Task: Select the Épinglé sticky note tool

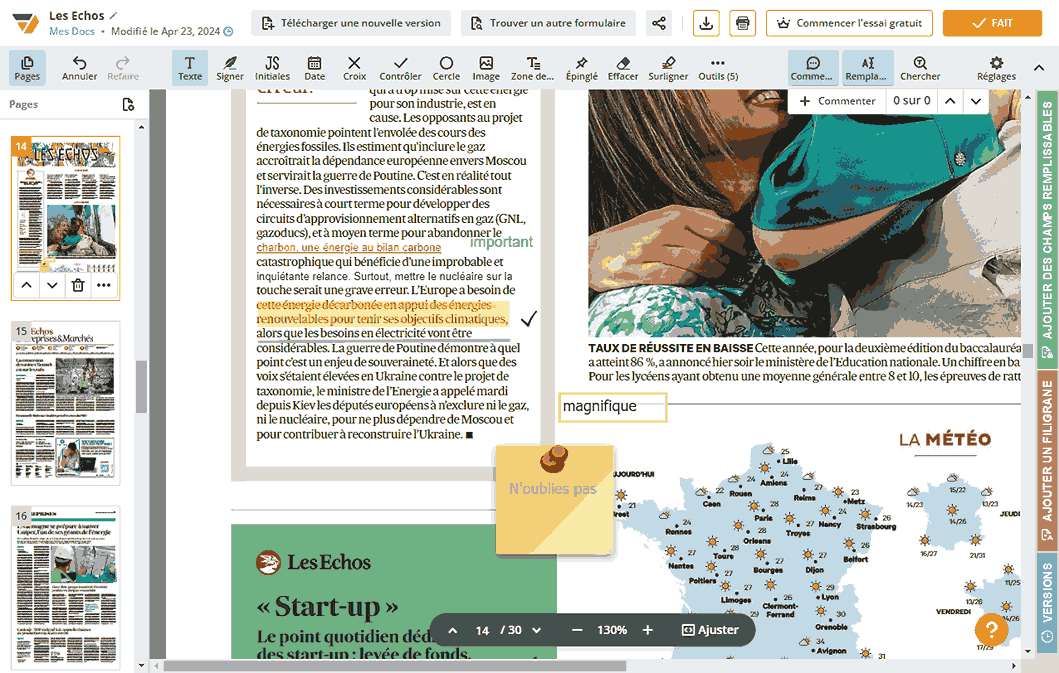Action: pyautogui.click(x=582, y=68)
